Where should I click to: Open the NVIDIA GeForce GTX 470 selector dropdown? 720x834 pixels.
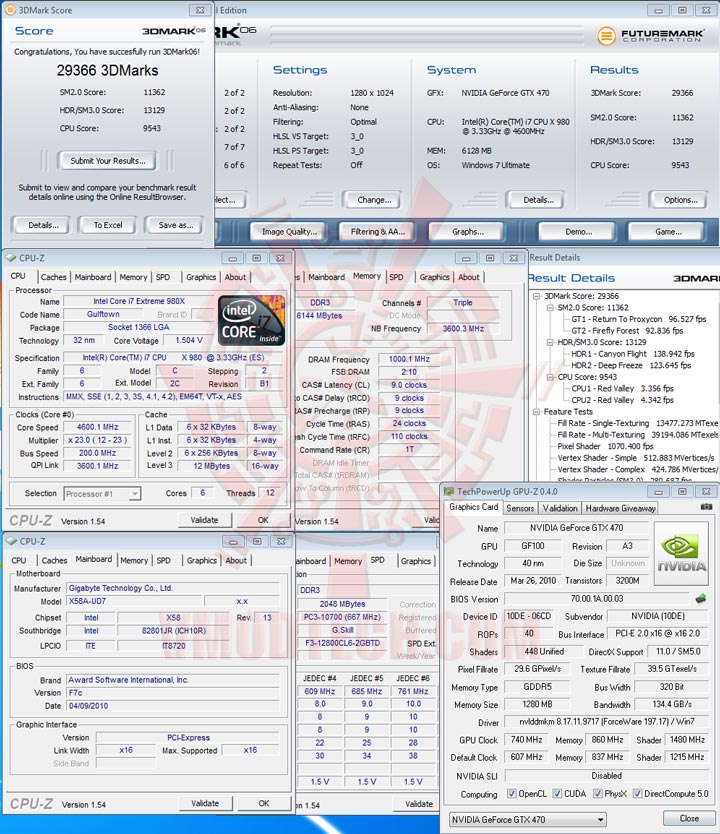[601, 820]
